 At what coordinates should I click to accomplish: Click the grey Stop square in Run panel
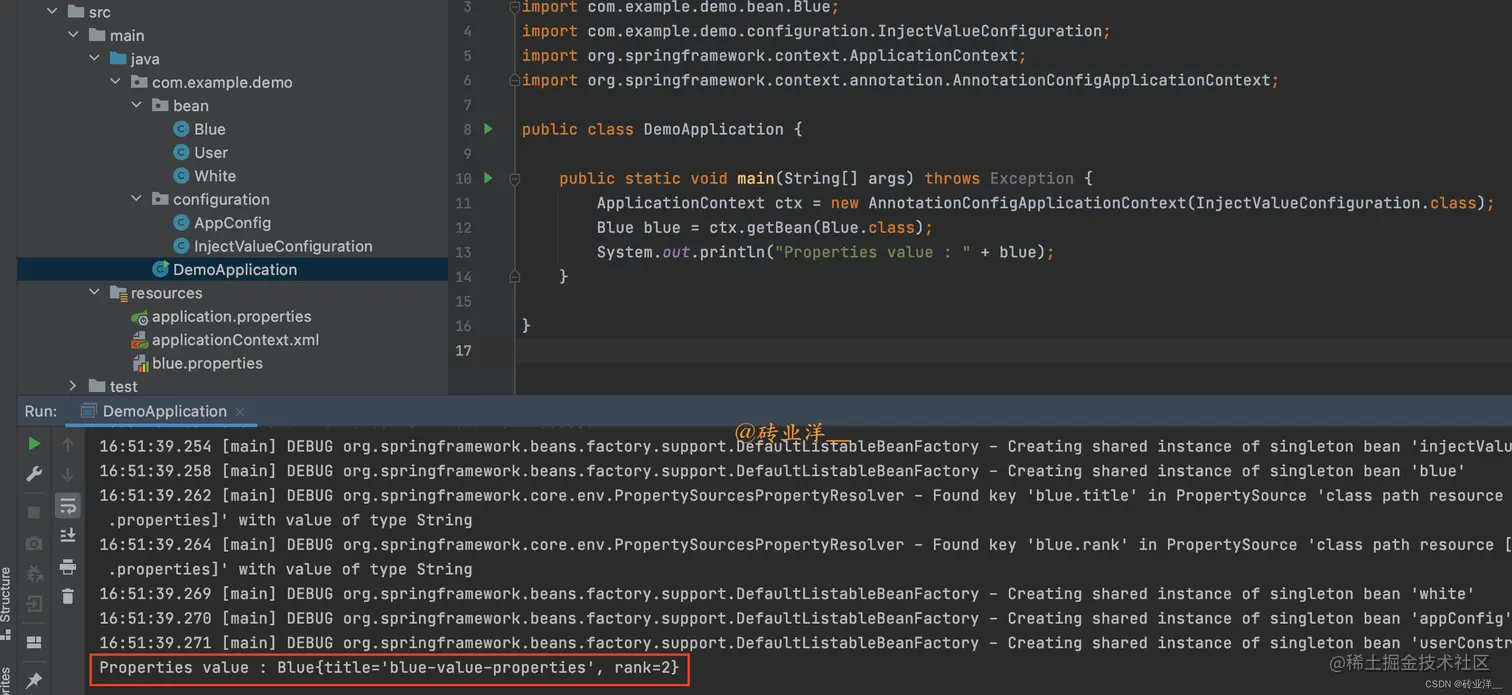pyautogui.click(x=34, y=512)
